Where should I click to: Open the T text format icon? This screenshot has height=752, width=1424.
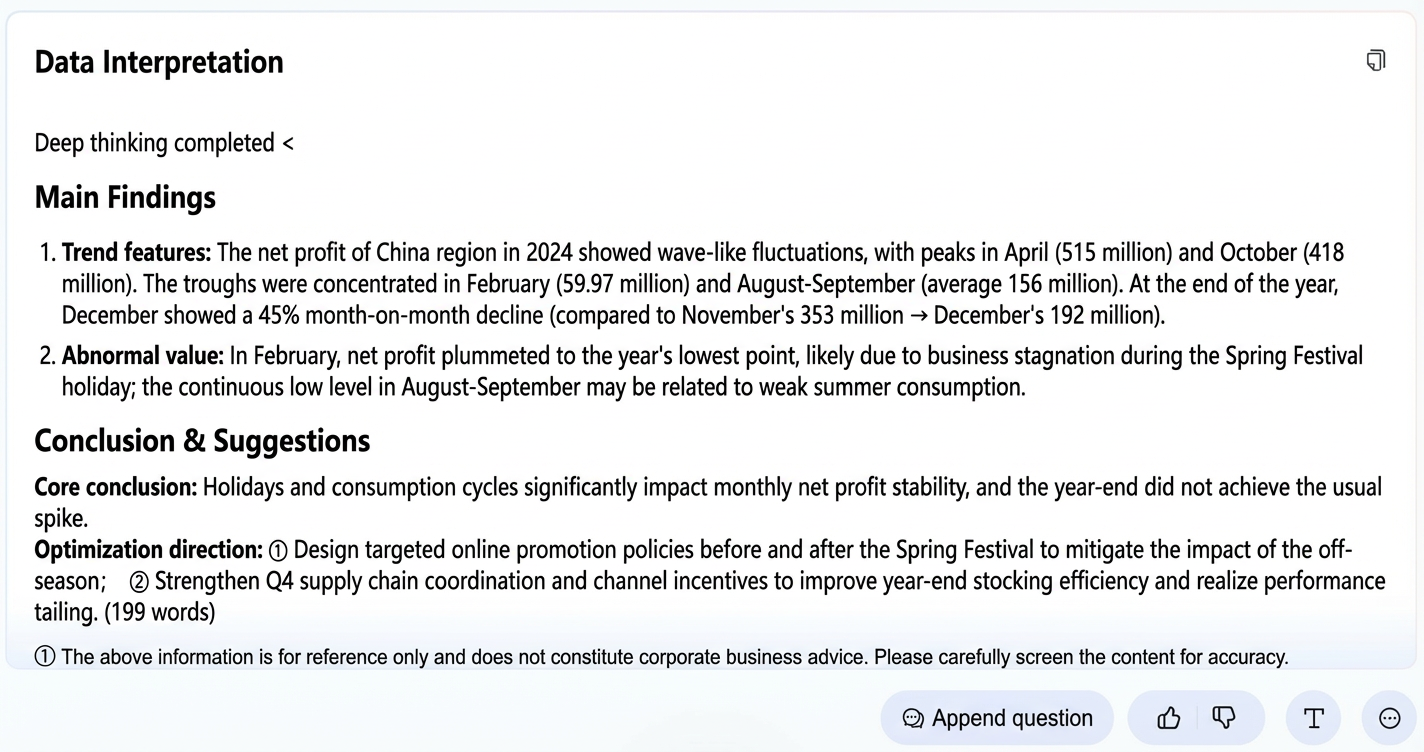pyautogui.click(x=1314, y=718)
